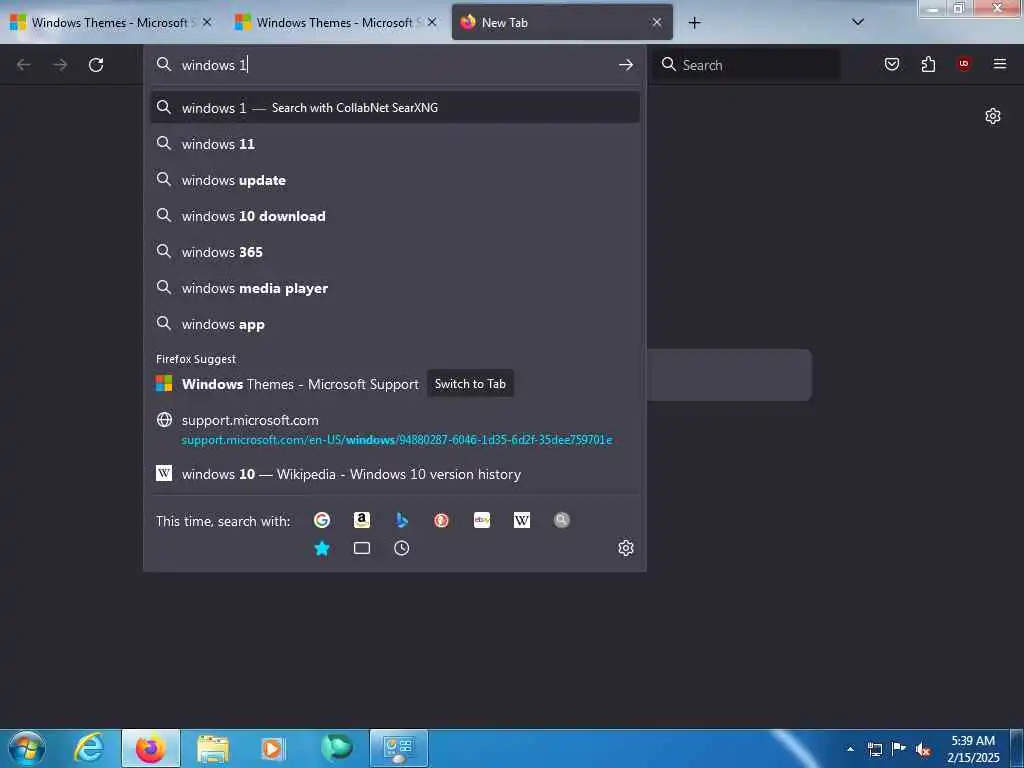1024x768 pixels.
Task: Open the support.microsoft.com URL suggestion
Action: pyautogui.click(x=394, y=429)
